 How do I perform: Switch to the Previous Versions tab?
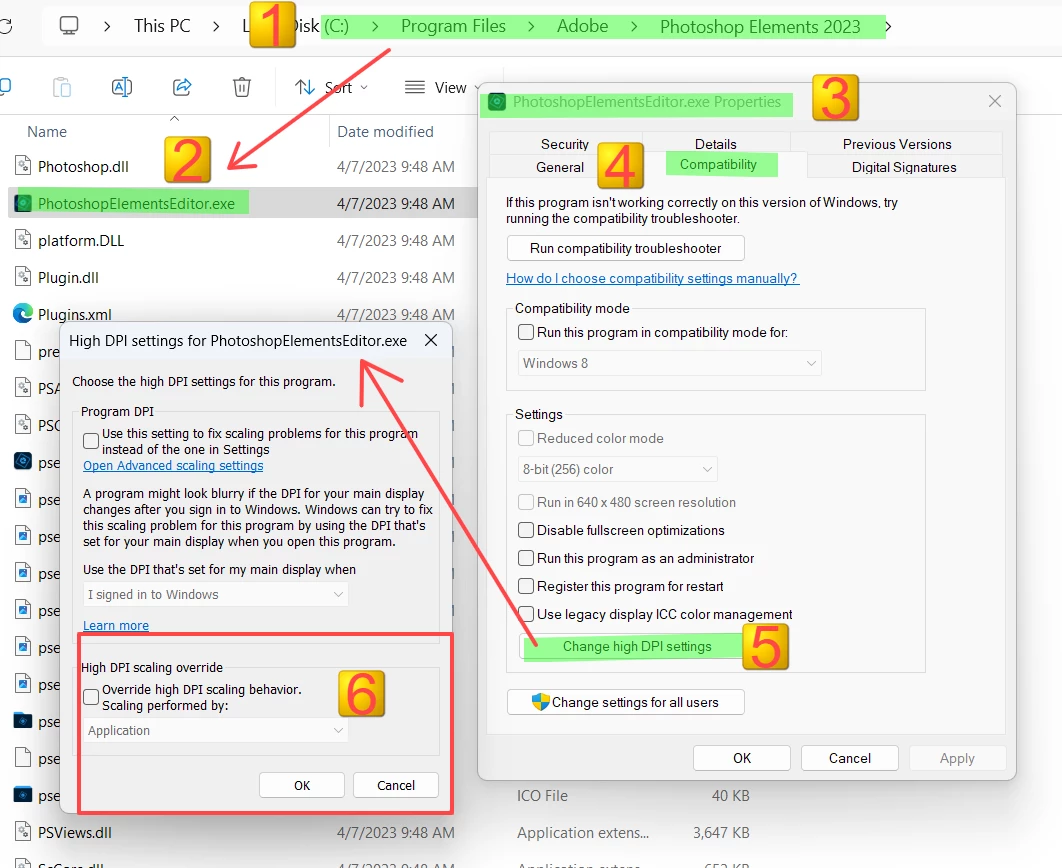[x=897, y=144]
